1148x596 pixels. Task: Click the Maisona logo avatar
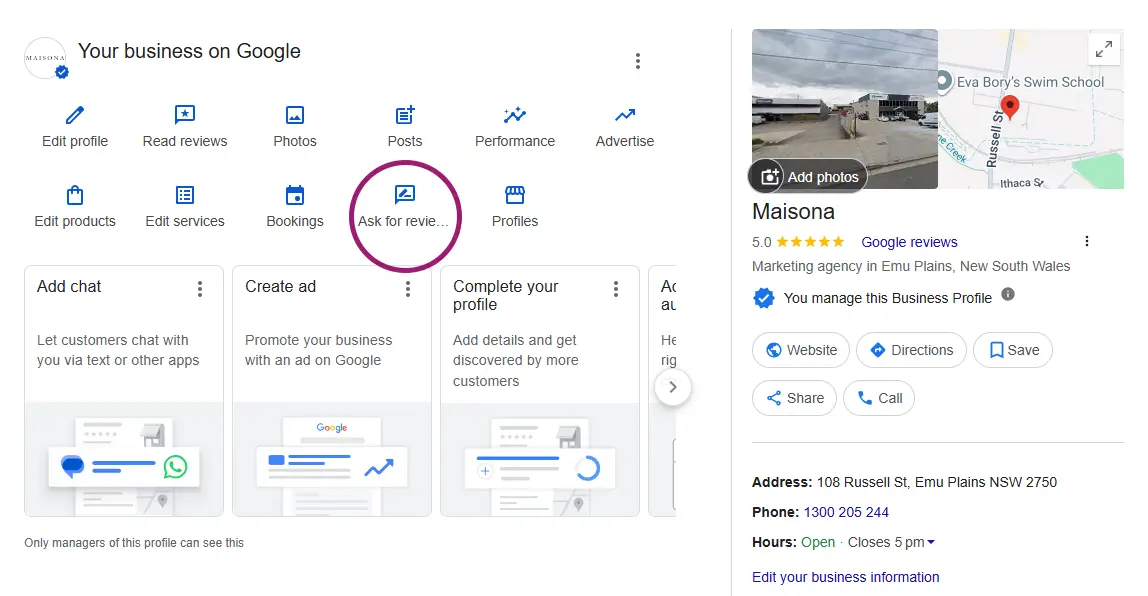pyautogui.click(x=45, y=58)
